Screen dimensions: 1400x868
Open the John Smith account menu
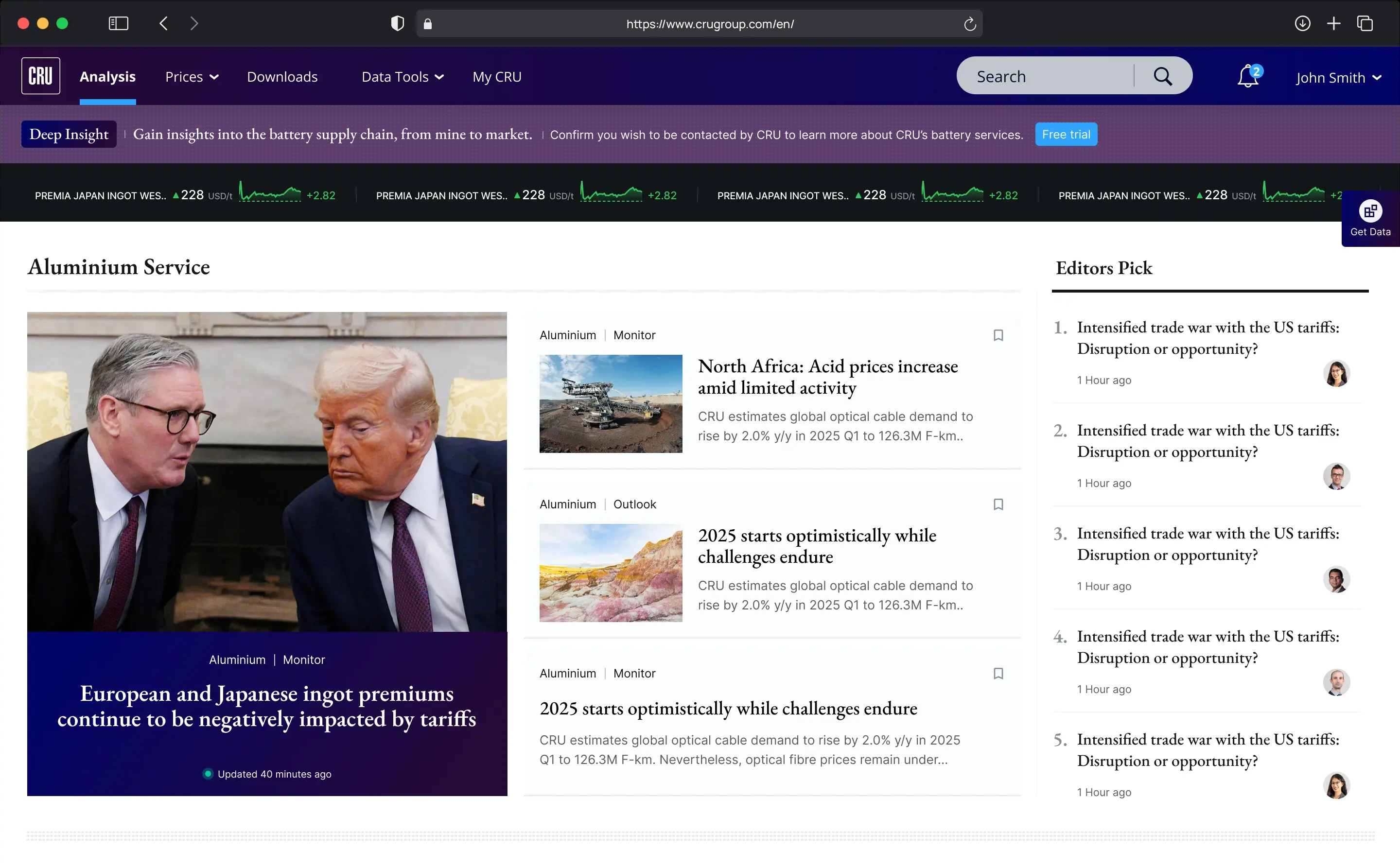pos(1339,77)
